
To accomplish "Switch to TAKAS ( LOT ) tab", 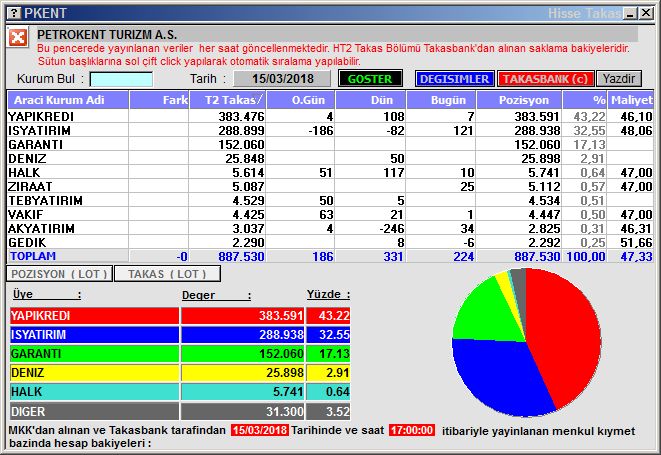I will tap(167, 274).
